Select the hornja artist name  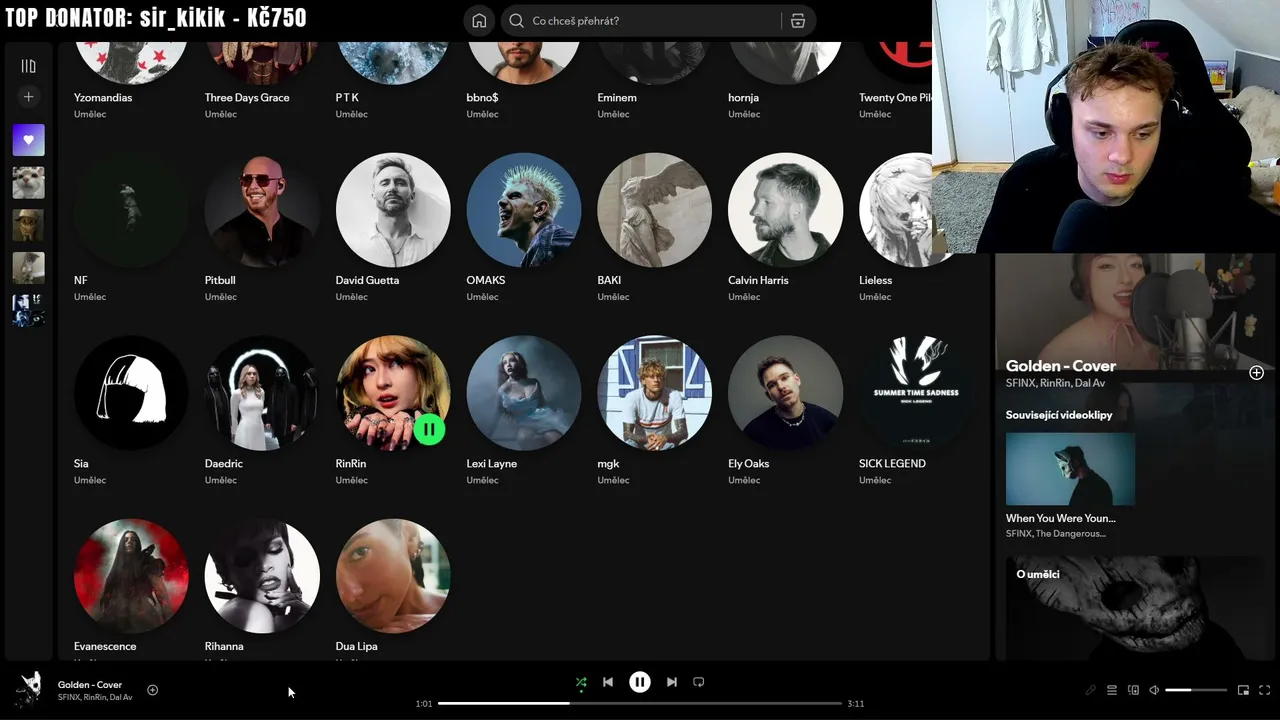(x=743, y=98)
